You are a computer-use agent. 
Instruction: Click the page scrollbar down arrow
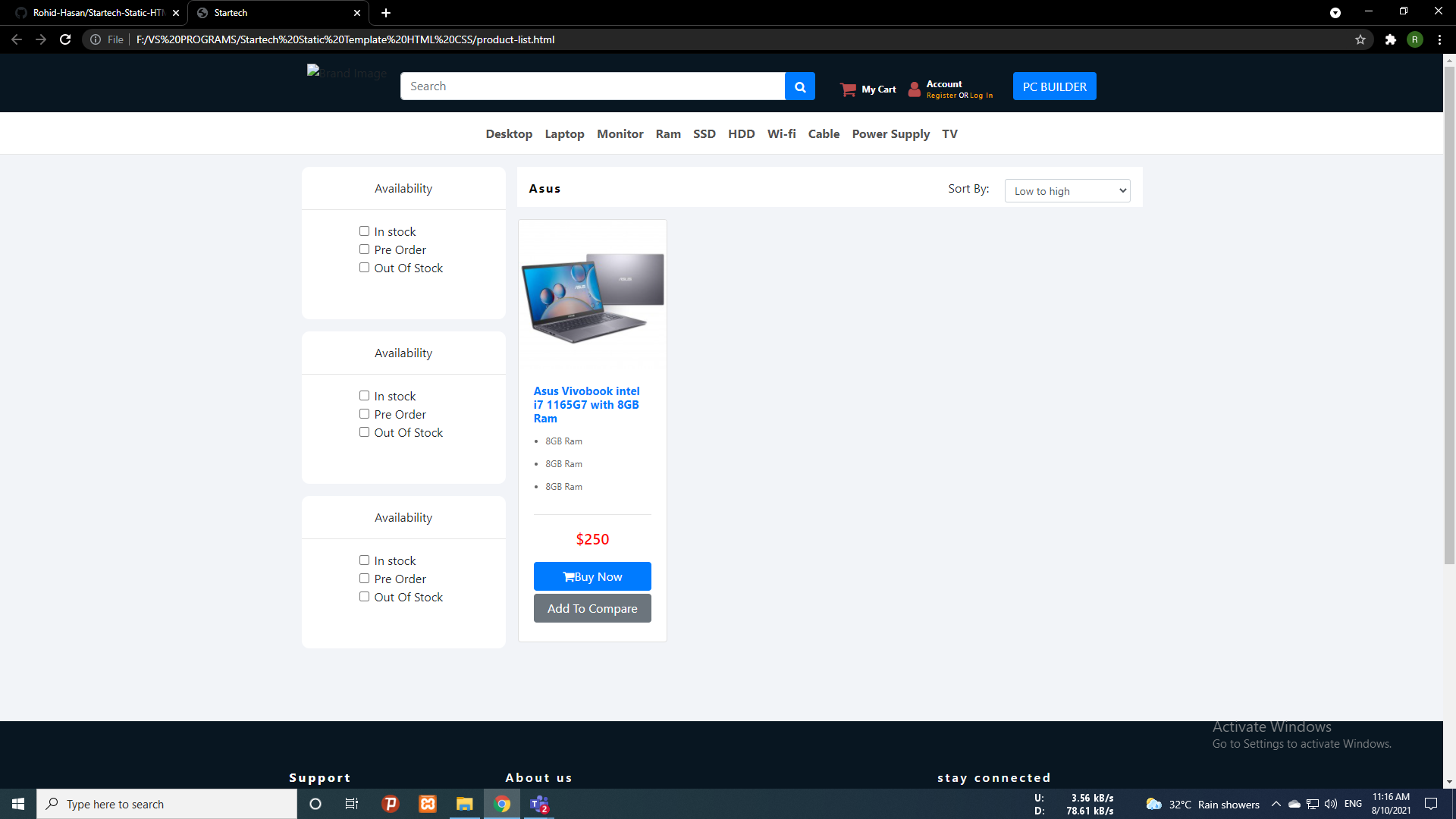(1451, 783)
